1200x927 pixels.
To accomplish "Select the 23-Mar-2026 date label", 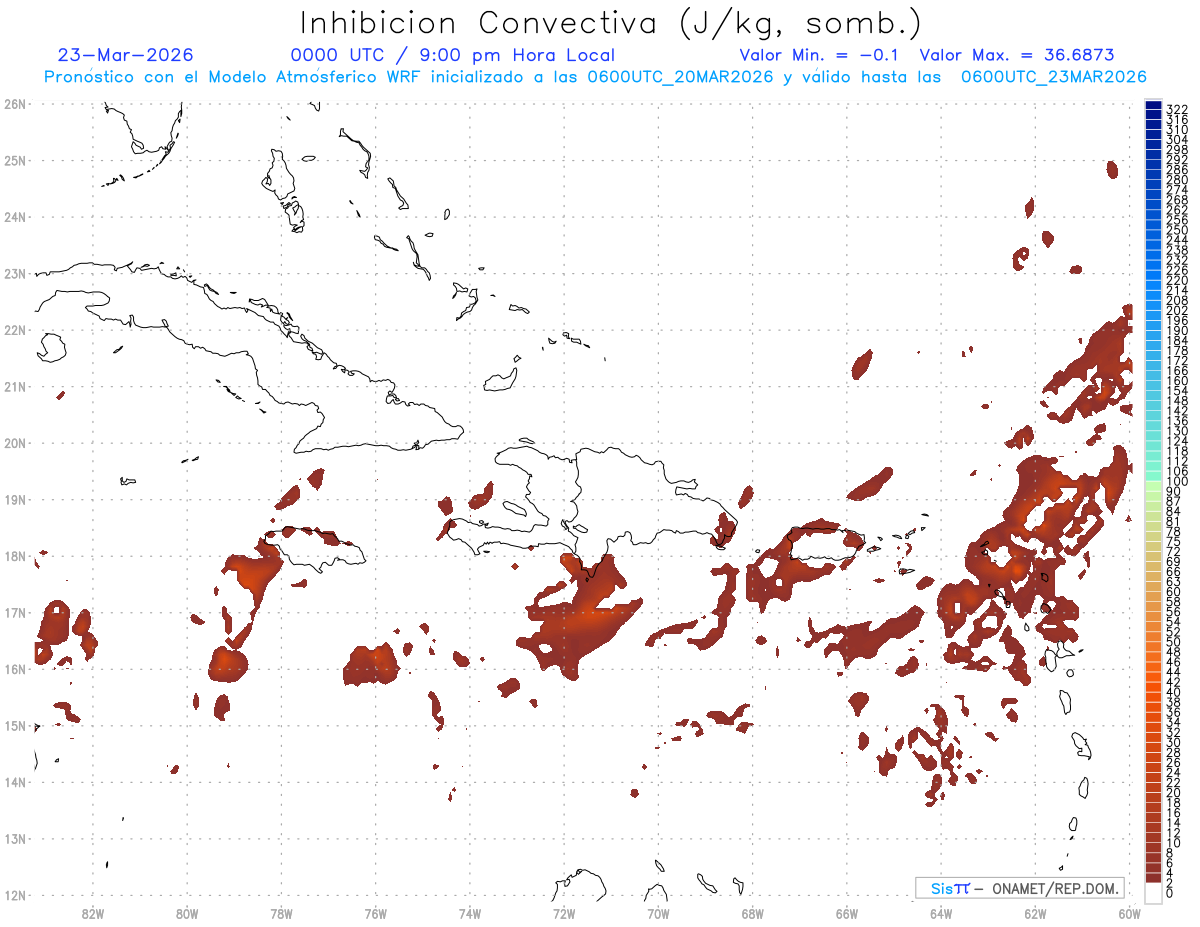I will [126, 55].
